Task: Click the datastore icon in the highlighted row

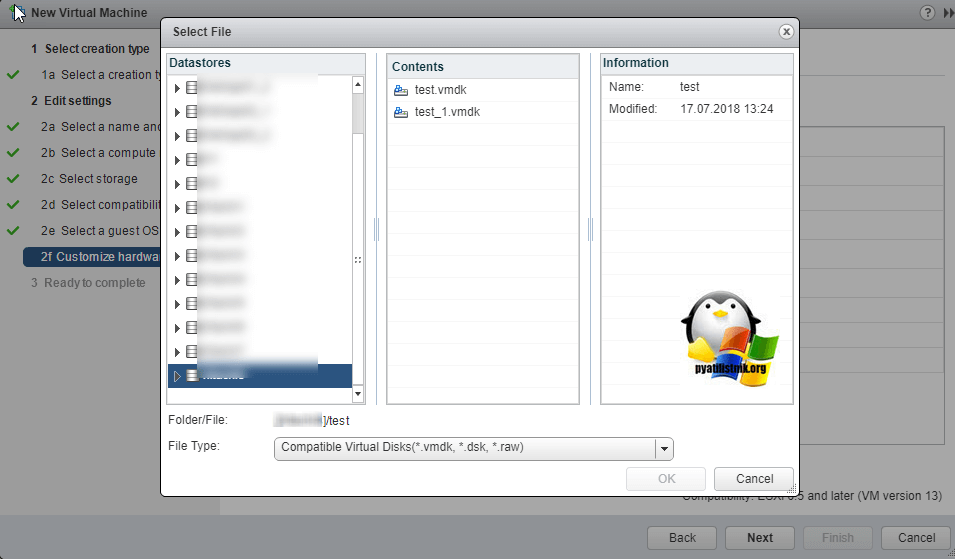Action: (x=192, y=376)
